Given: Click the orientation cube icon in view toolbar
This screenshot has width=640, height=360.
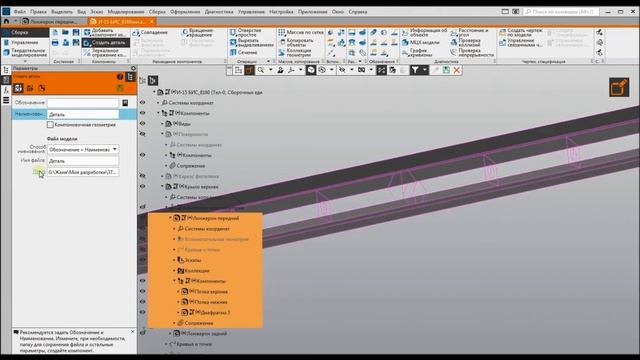Looking at the screenshot, I should pos(311,70).
